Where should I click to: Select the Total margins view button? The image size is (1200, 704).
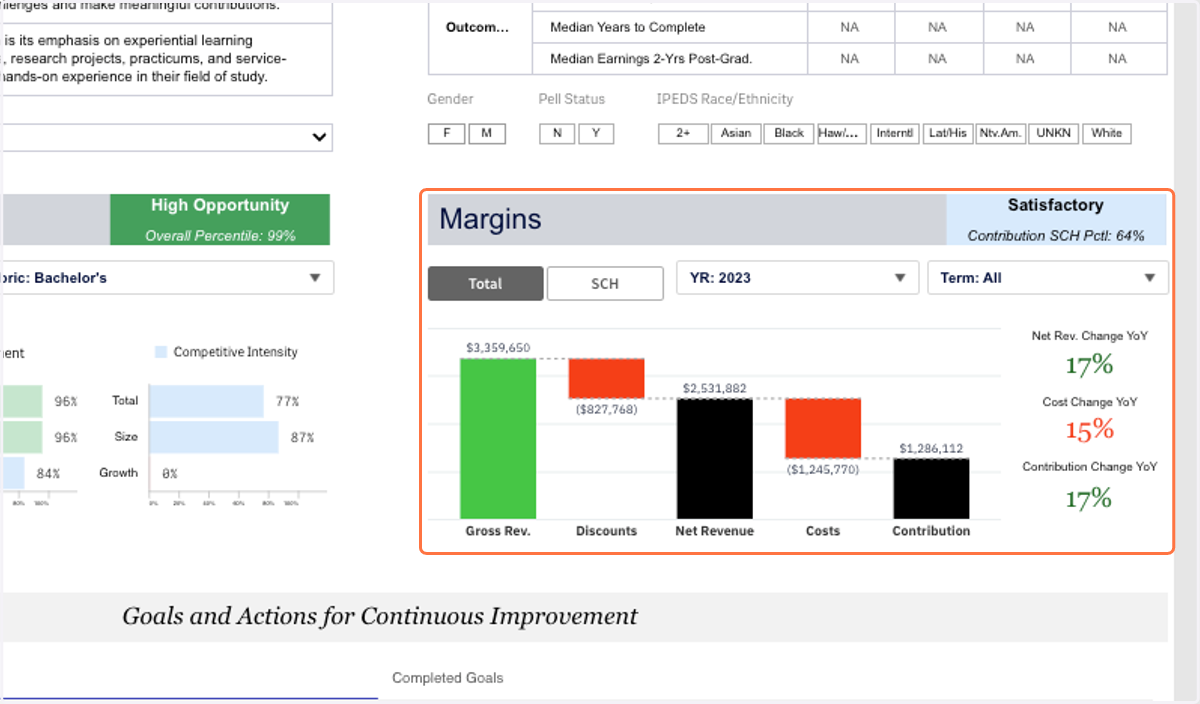485,283
